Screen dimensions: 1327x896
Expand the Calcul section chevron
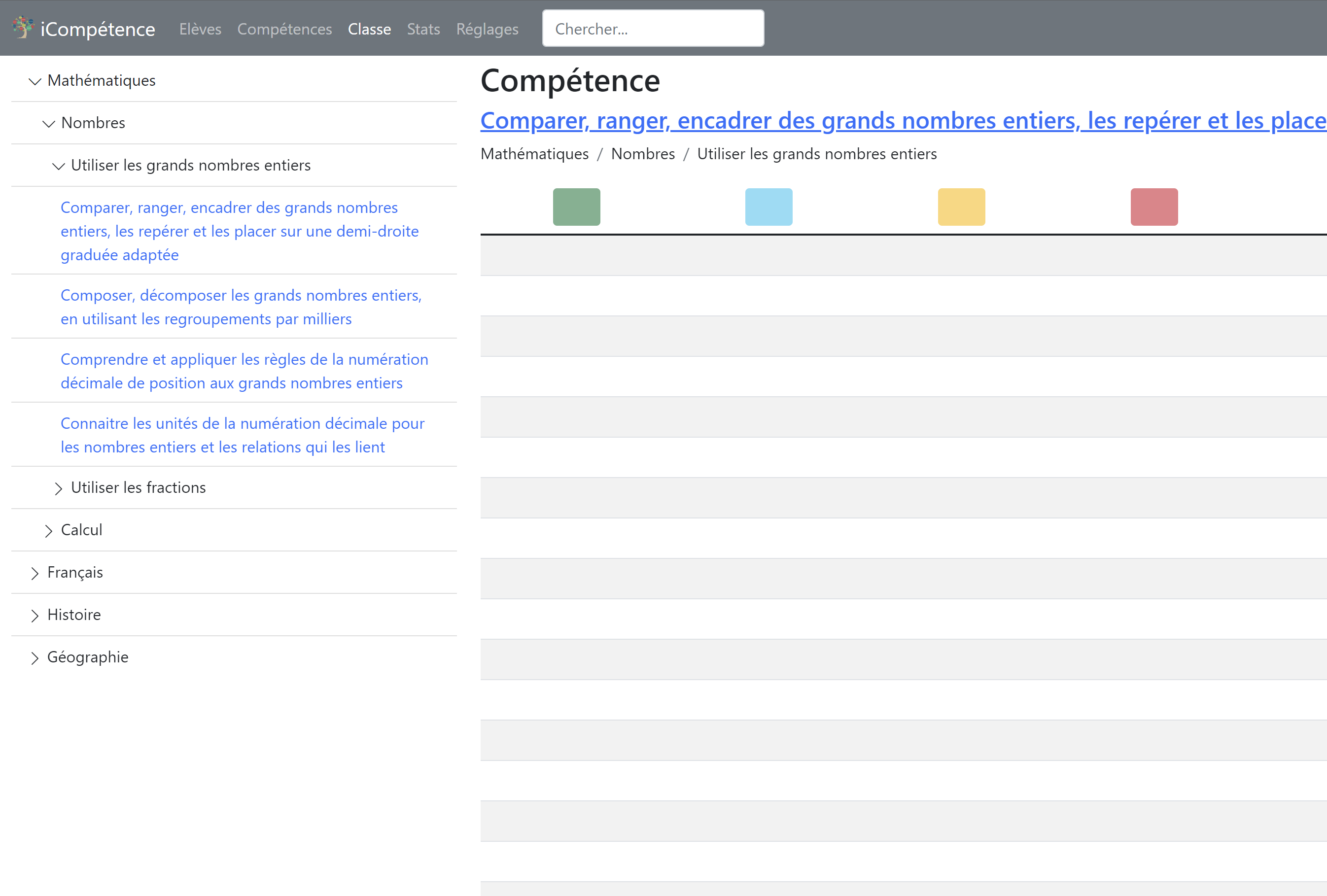[x=48, y=530]
